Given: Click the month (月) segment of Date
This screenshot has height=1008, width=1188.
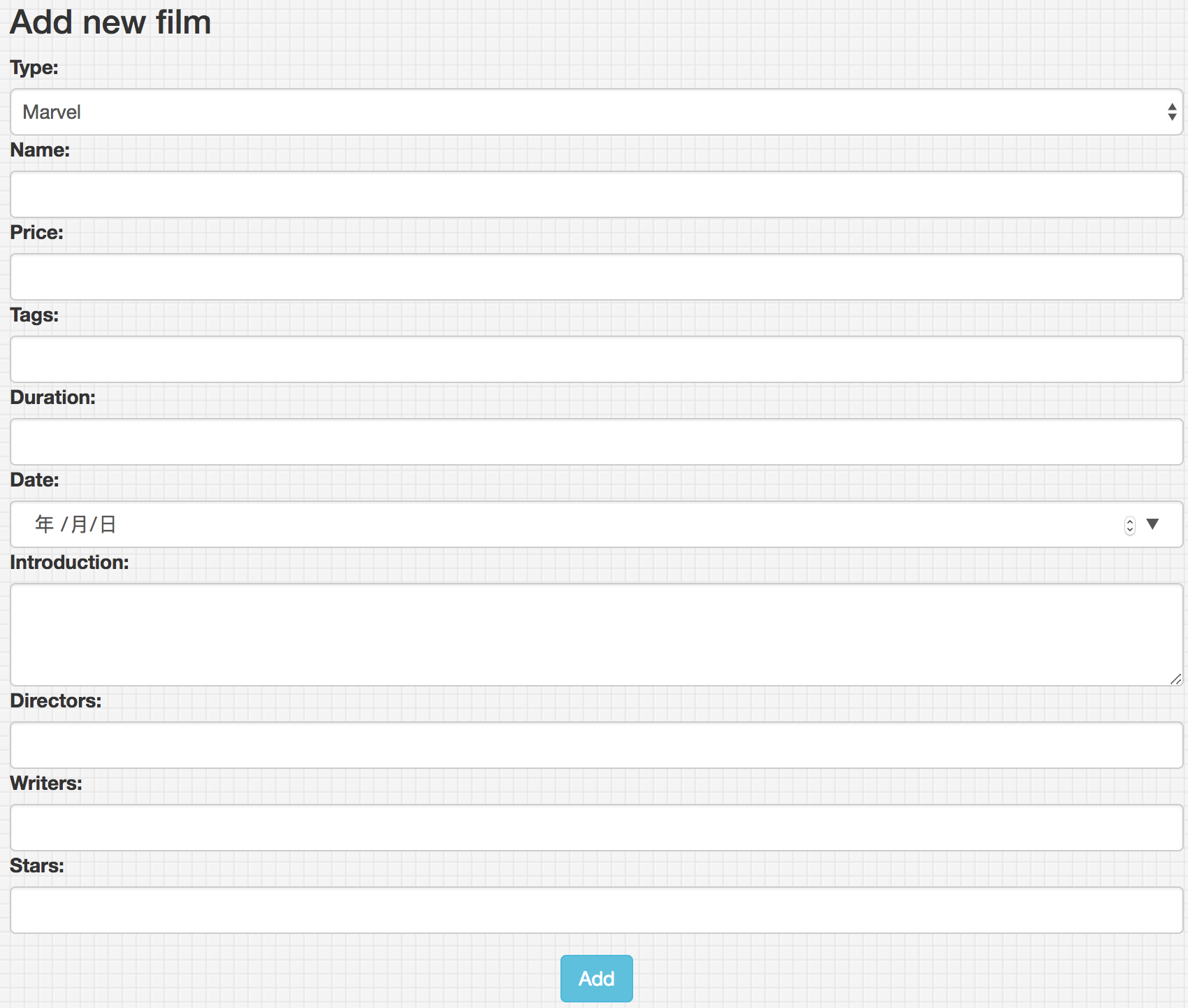Looking at the screenshot, I should coord(79,524).
